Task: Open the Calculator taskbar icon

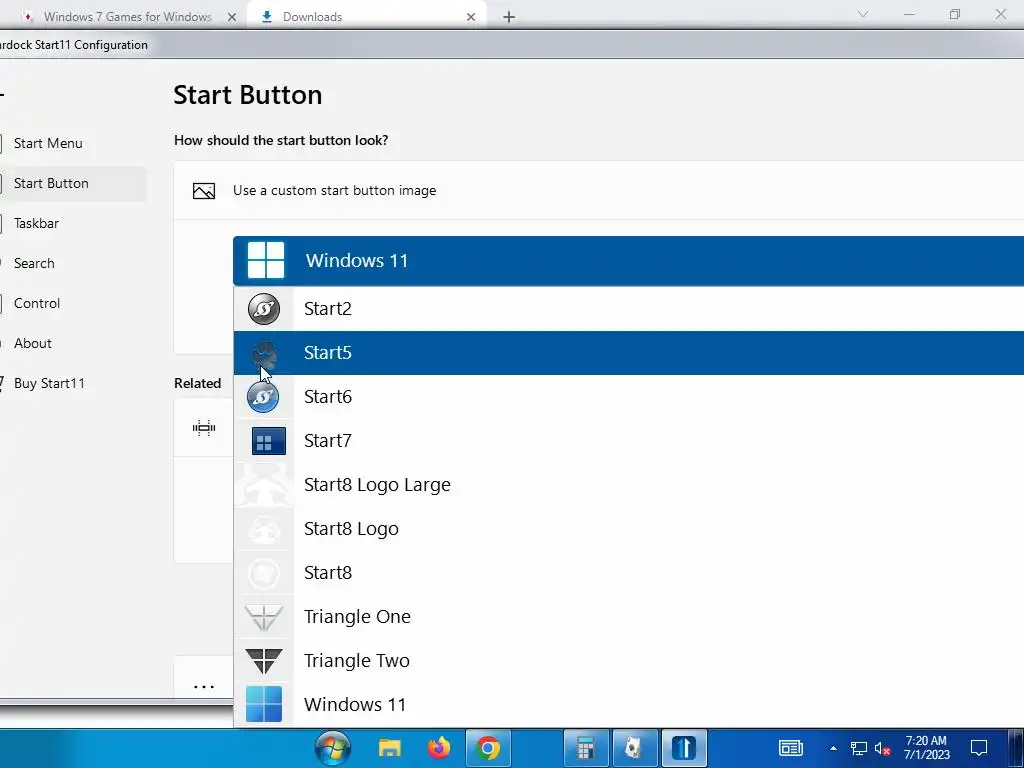Action: [586, 748]
